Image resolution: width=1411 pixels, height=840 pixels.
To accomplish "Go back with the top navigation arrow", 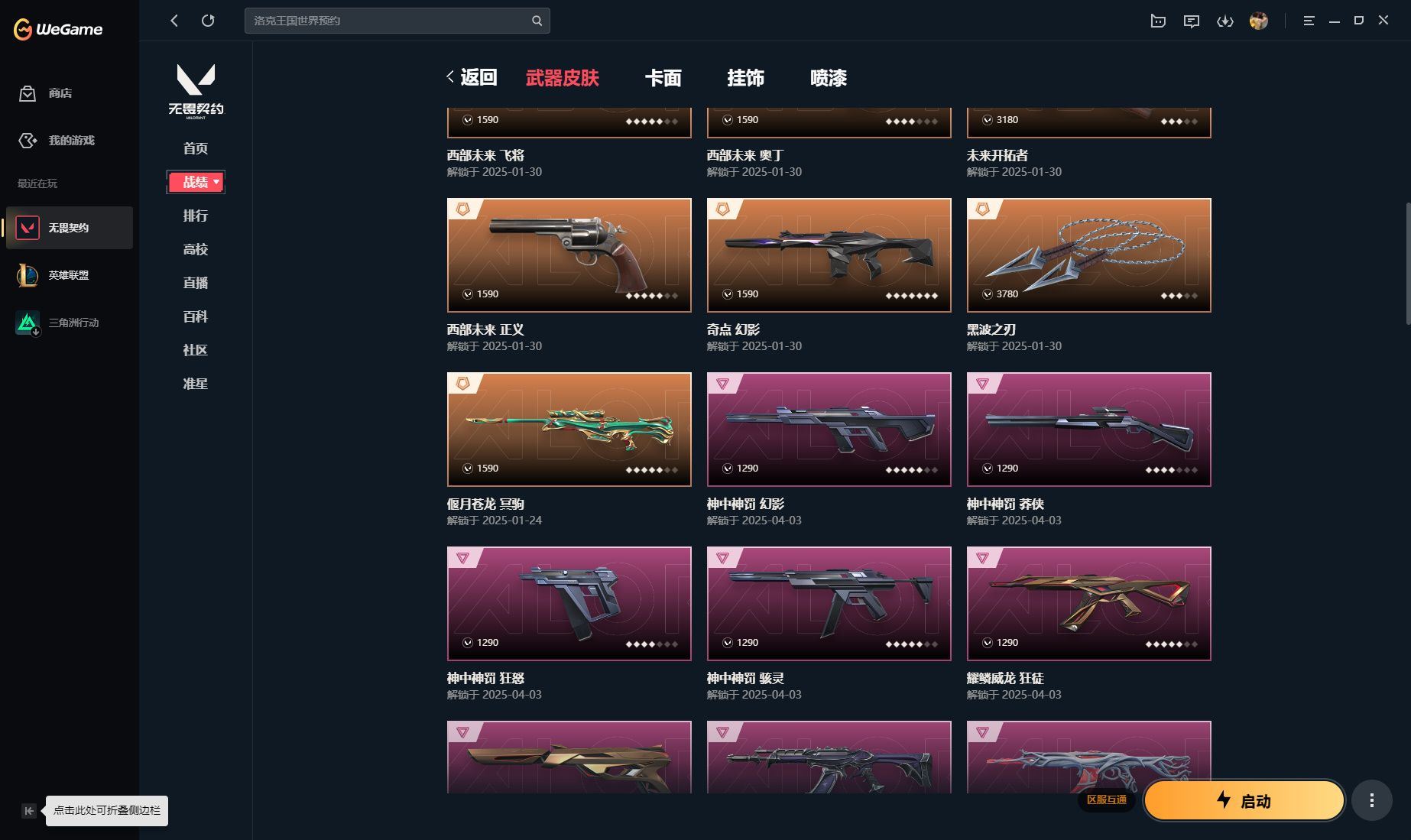I will 174,21.
